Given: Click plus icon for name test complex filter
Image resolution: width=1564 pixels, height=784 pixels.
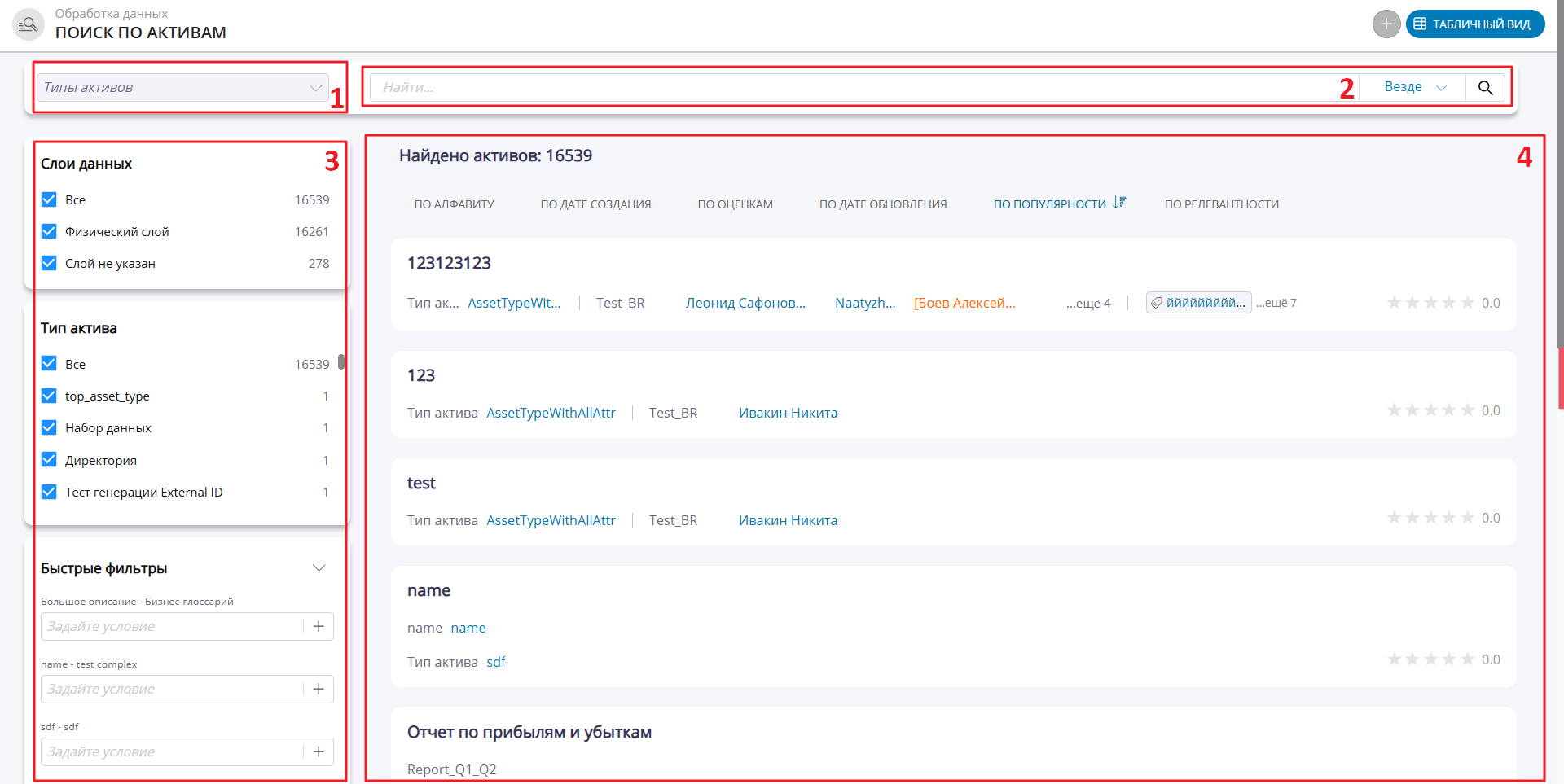Looking at the screenshot, I should tap(319, 689).
